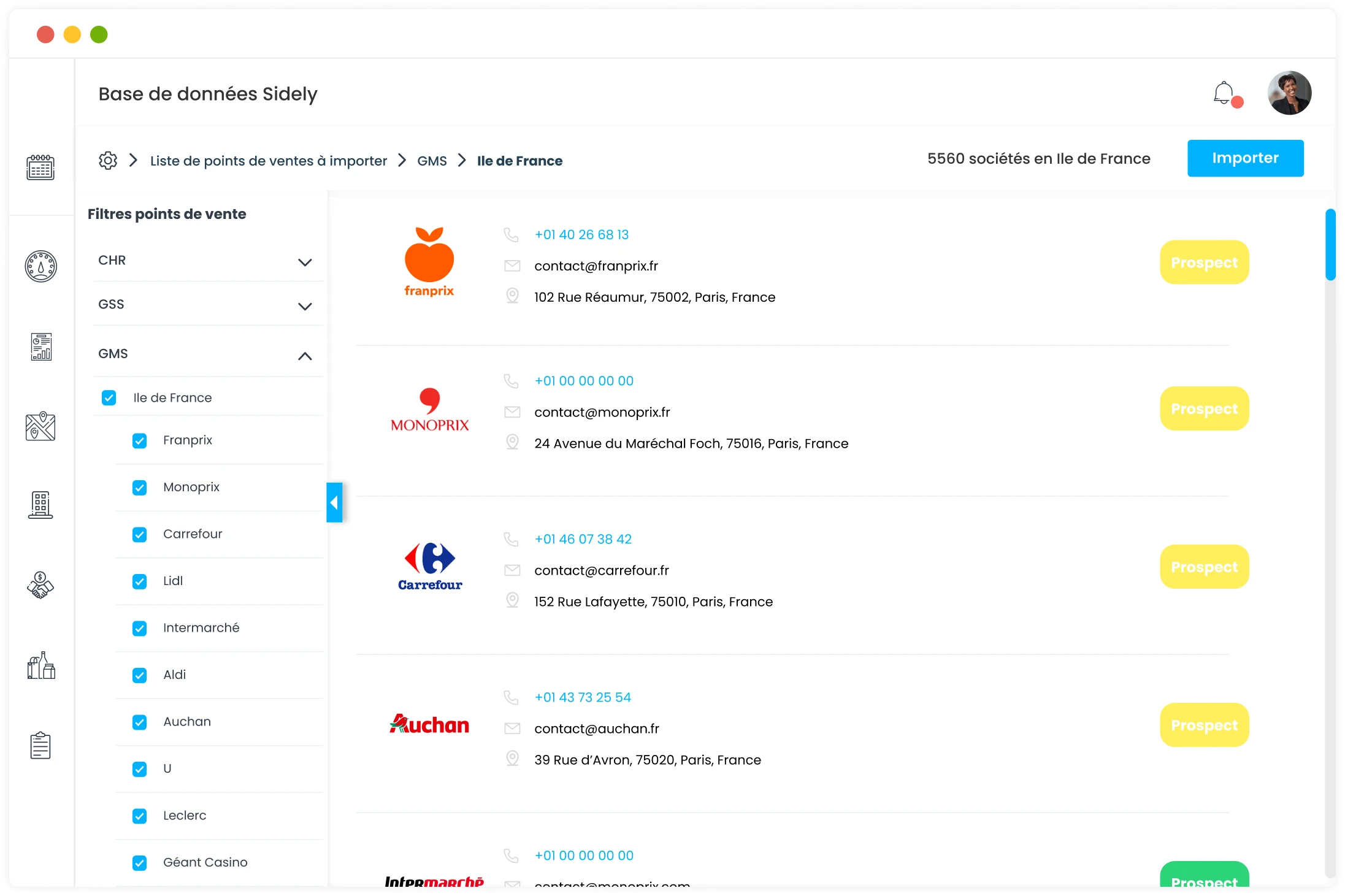Click the Ile de France breadcrumb

point(519,161)
